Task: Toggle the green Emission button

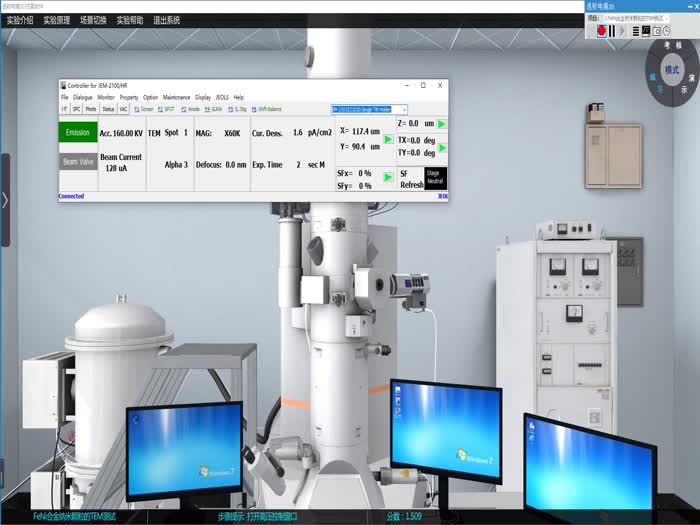Action: tap(77, 133)
